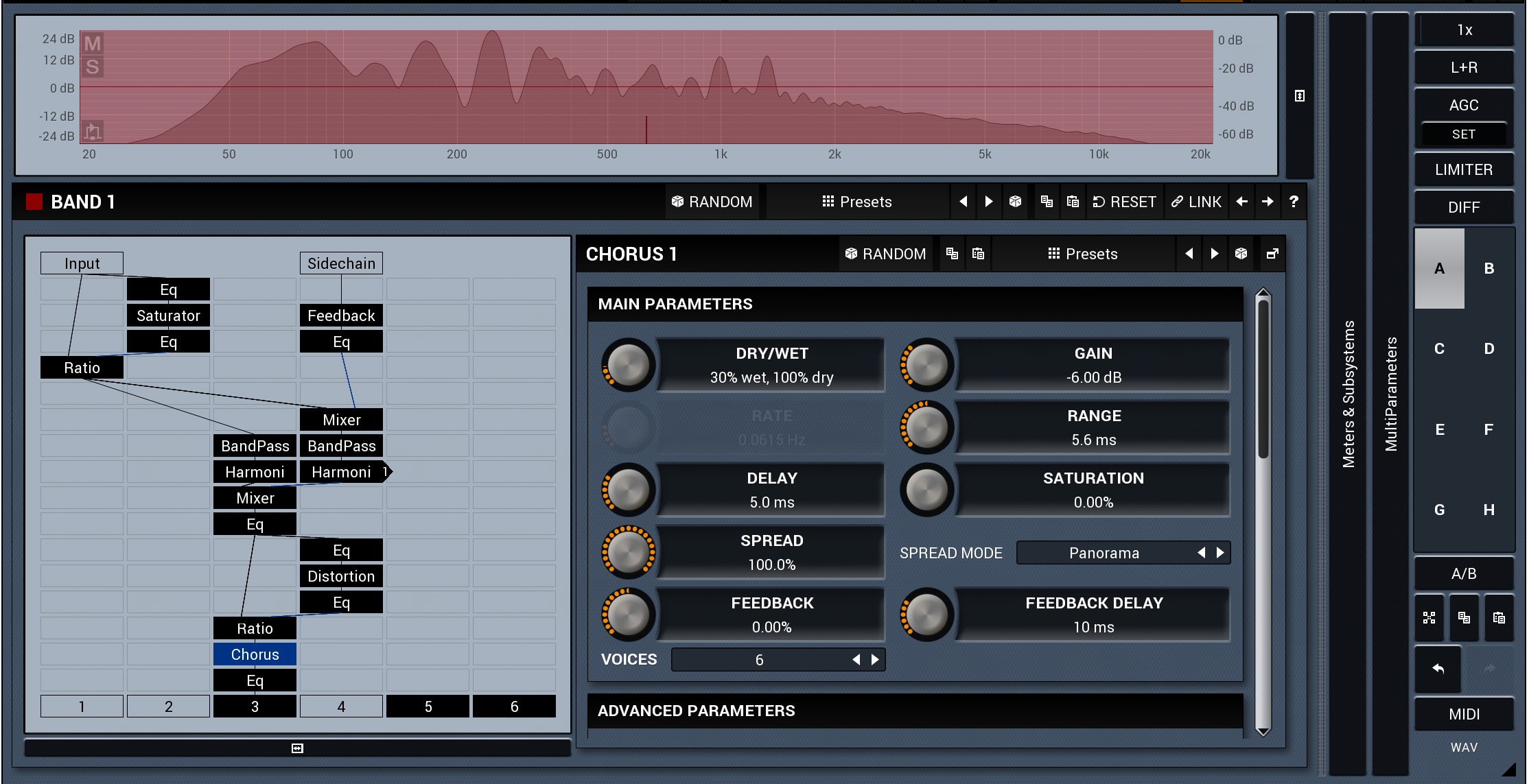The height and width of the screenshot is (784, 1529).
Task: Click the copy settings icon in Band 1 toolbar
Action: click(1046, 201)
